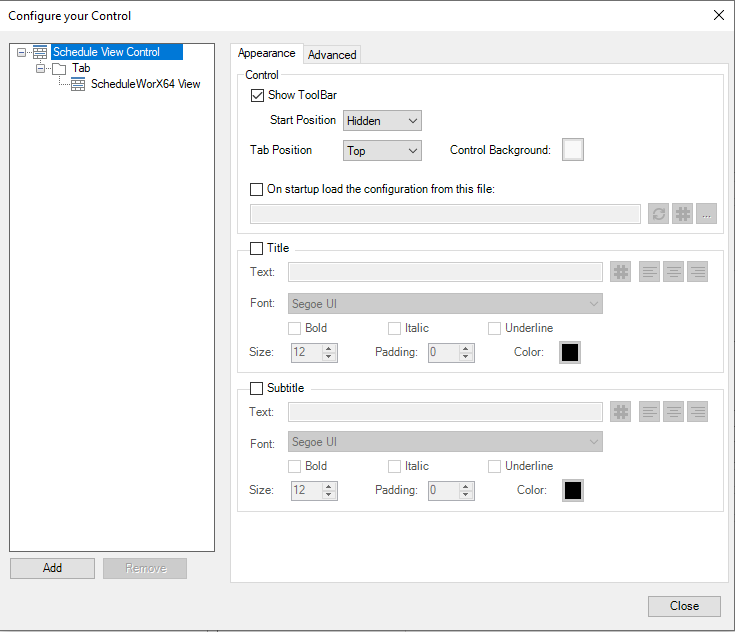Click the ellipsis browse button for the configuration file

click(x=707, y=213)
